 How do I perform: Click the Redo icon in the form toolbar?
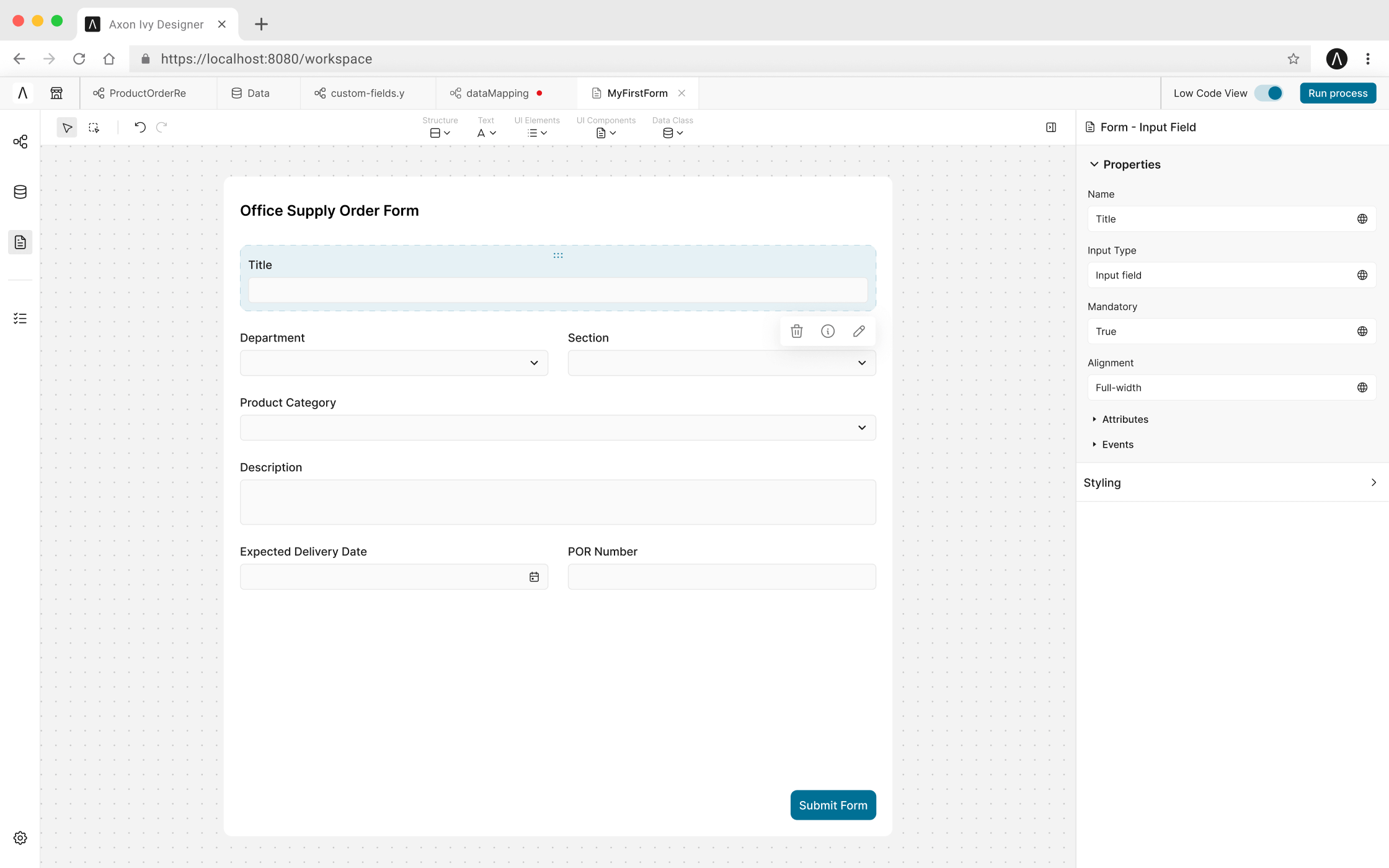click(x=162, y=127)
